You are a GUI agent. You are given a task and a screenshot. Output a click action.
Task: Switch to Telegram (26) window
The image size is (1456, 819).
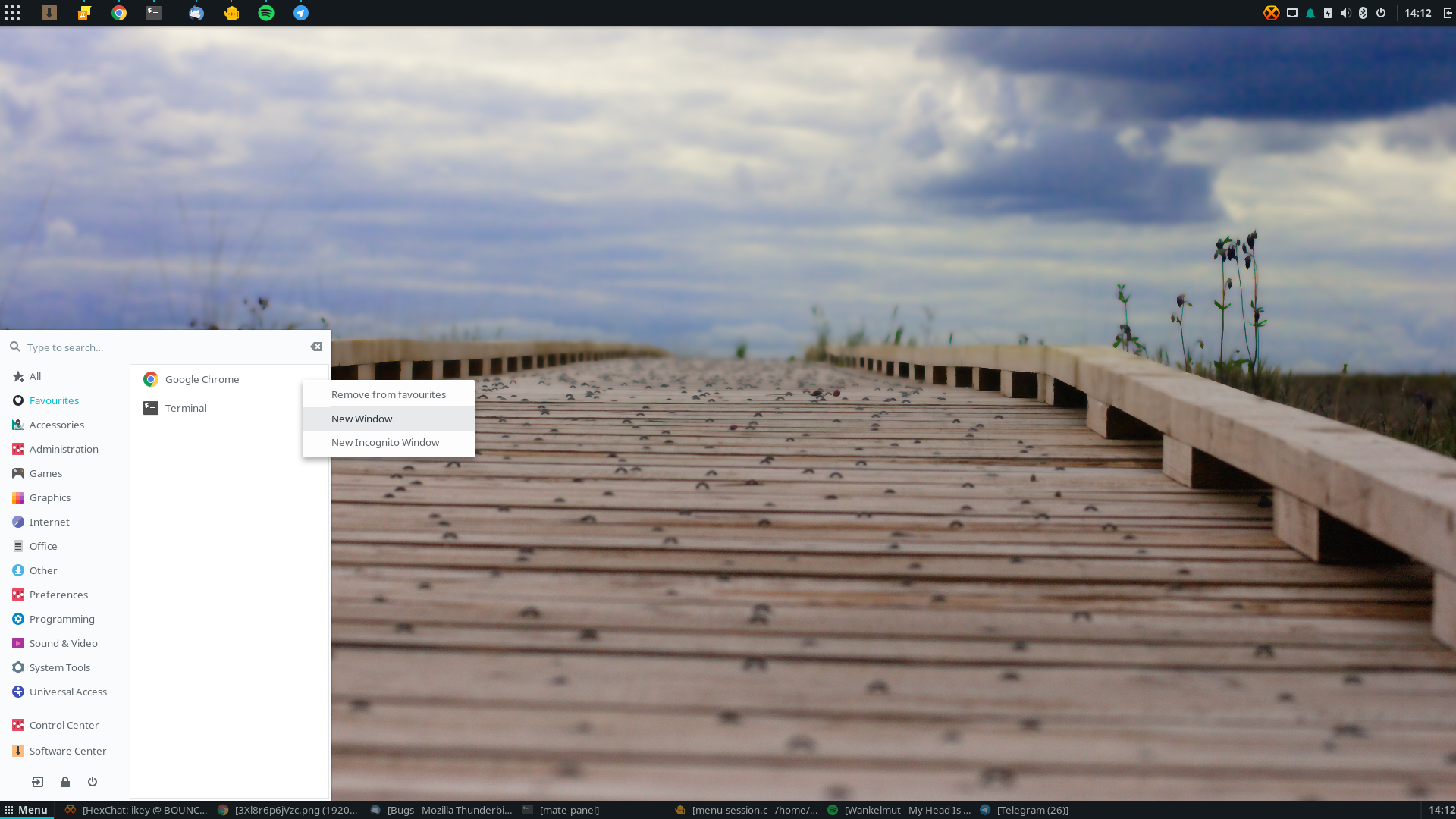click(x=1051, y=810)
